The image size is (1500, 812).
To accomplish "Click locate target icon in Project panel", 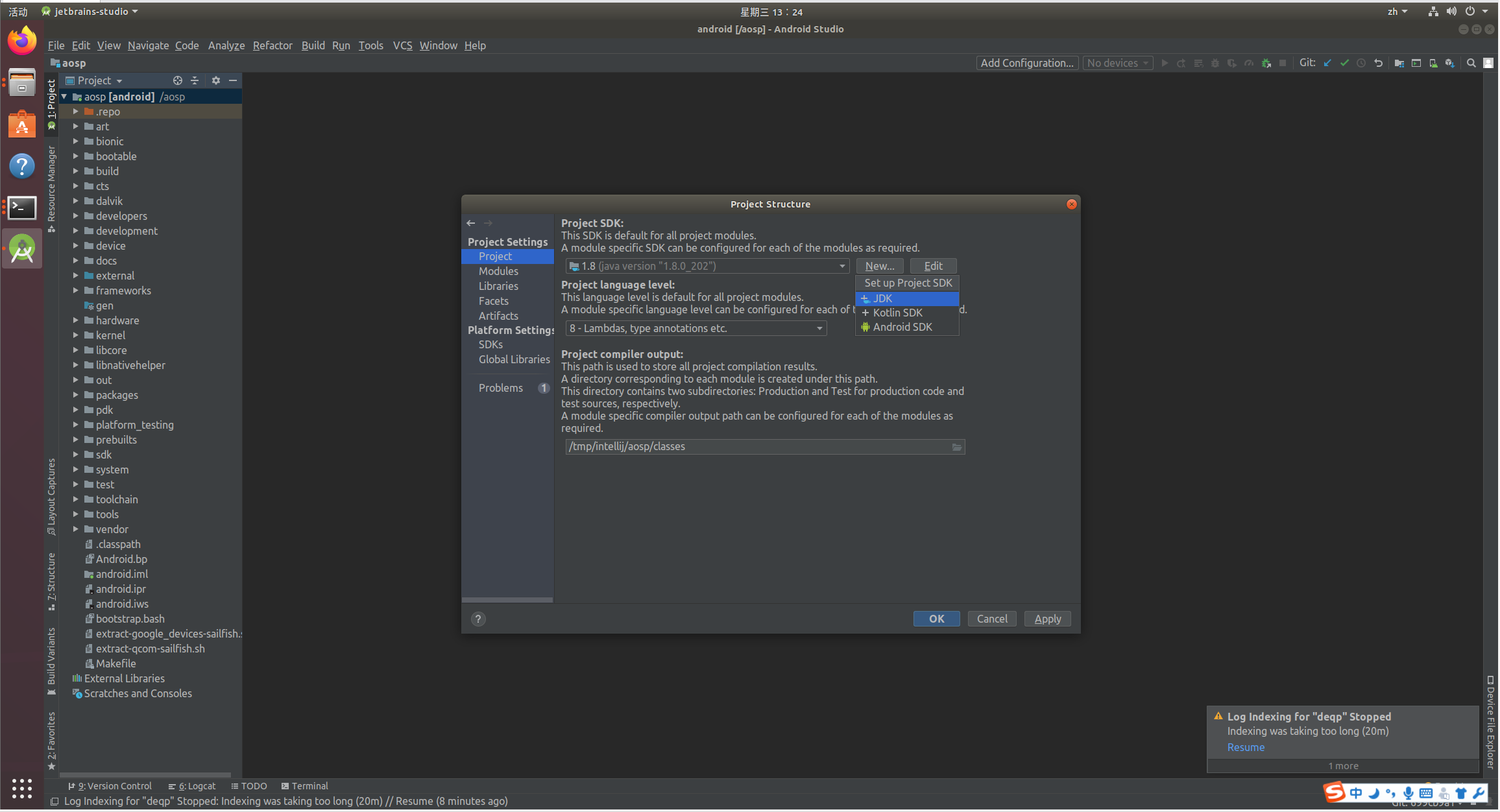I will click(x=177, y=80).
